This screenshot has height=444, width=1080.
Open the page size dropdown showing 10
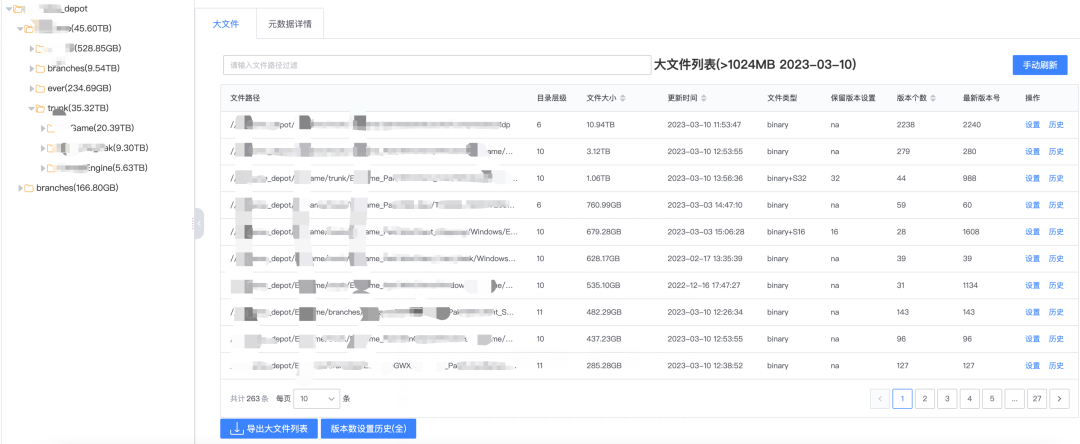(317, 399)
